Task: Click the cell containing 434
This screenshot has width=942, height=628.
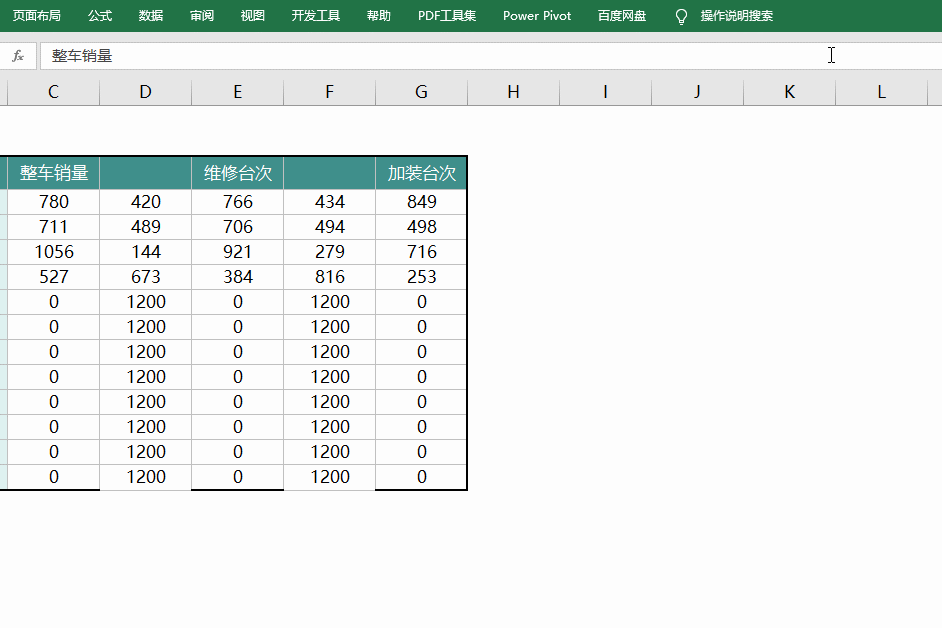Action: pyautogui.click(x=329, y=202)
